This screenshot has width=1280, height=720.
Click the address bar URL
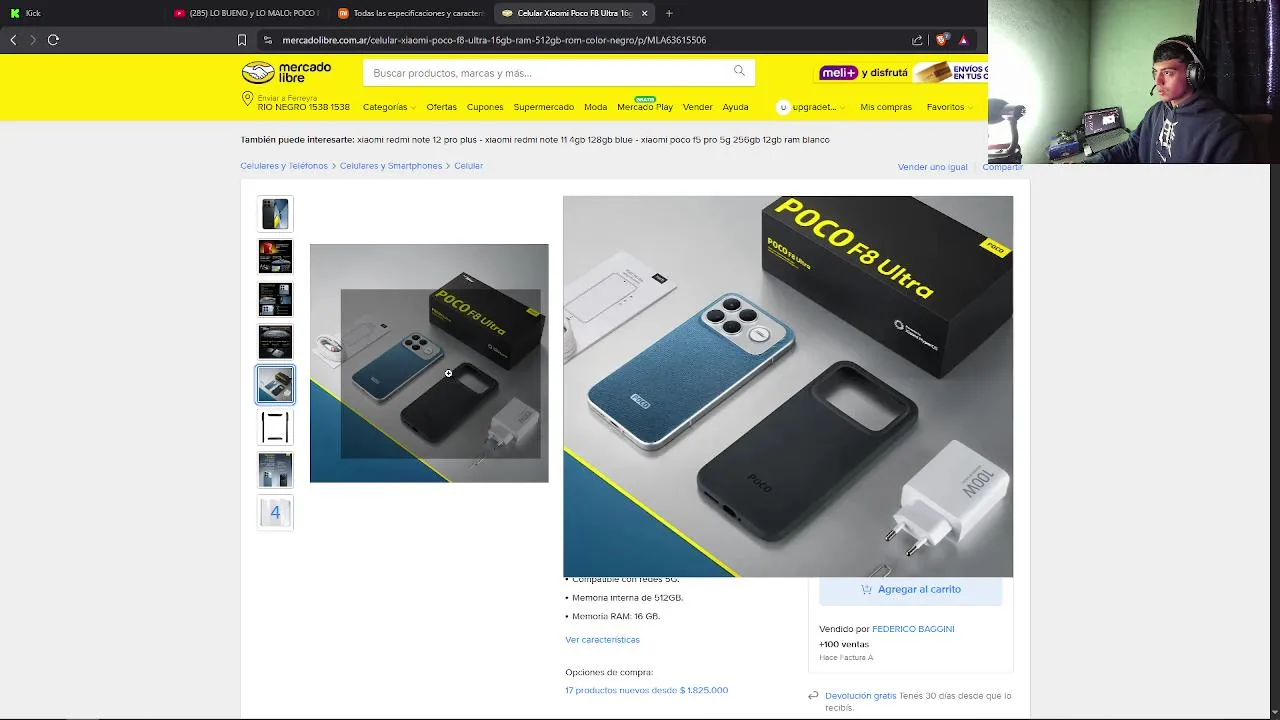[494, 40]
